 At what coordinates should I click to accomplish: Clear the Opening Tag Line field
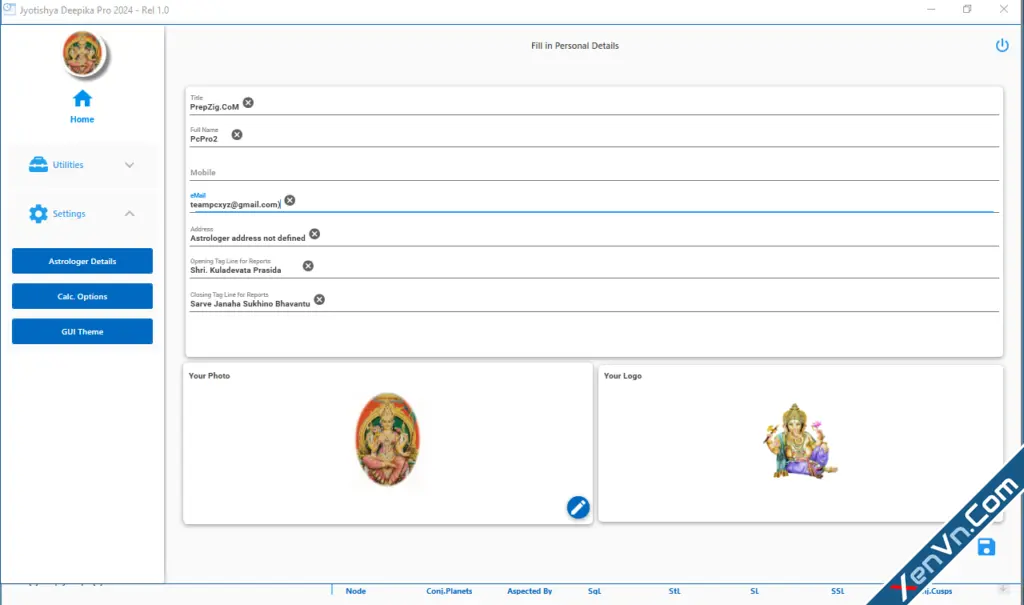point(308,266)
